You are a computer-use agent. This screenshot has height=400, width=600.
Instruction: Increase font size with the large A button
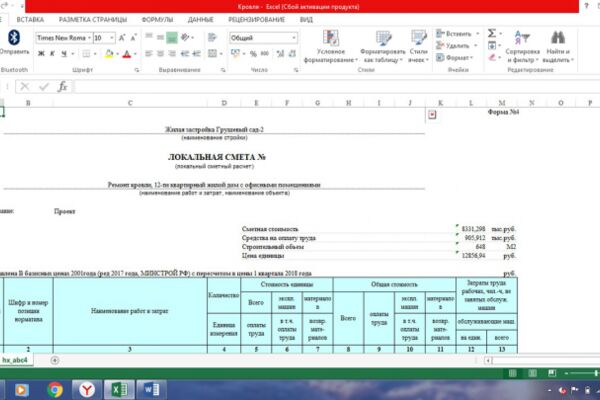tap(122, 38)
